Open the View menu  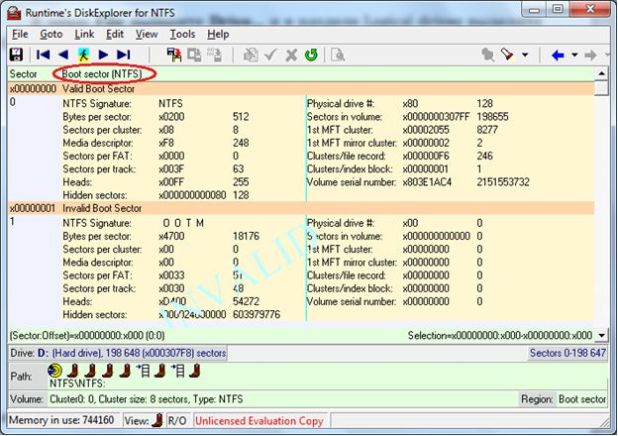[147, 34]
